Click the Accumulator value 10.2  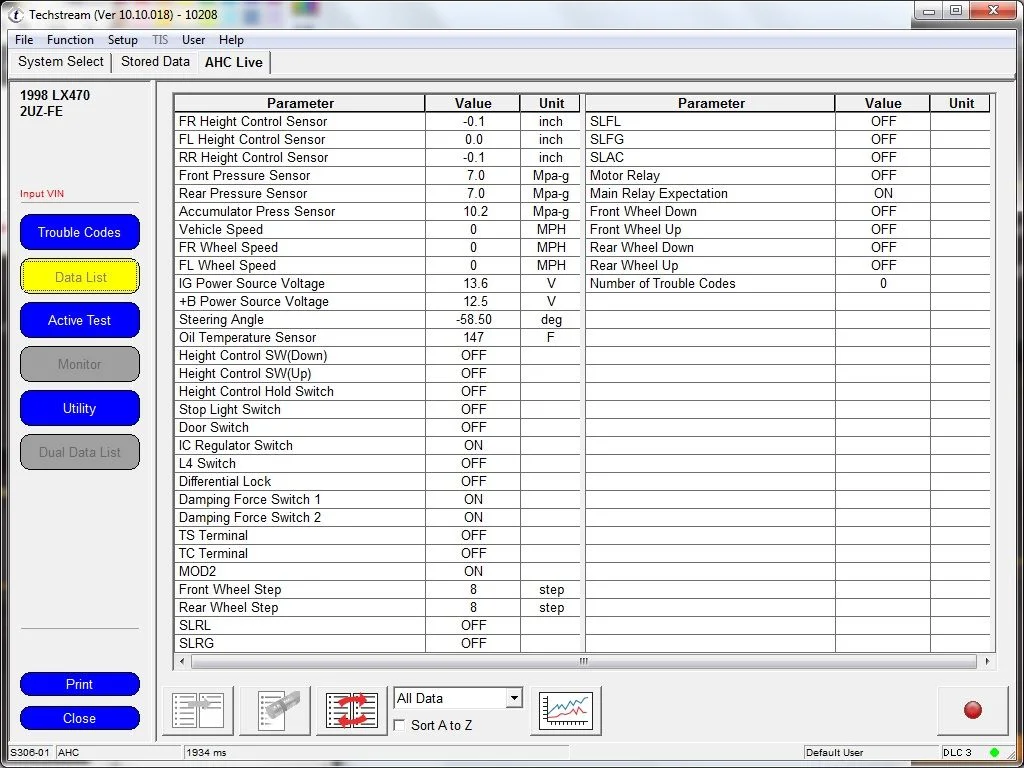pyautogui.click(x=473, y=212)
